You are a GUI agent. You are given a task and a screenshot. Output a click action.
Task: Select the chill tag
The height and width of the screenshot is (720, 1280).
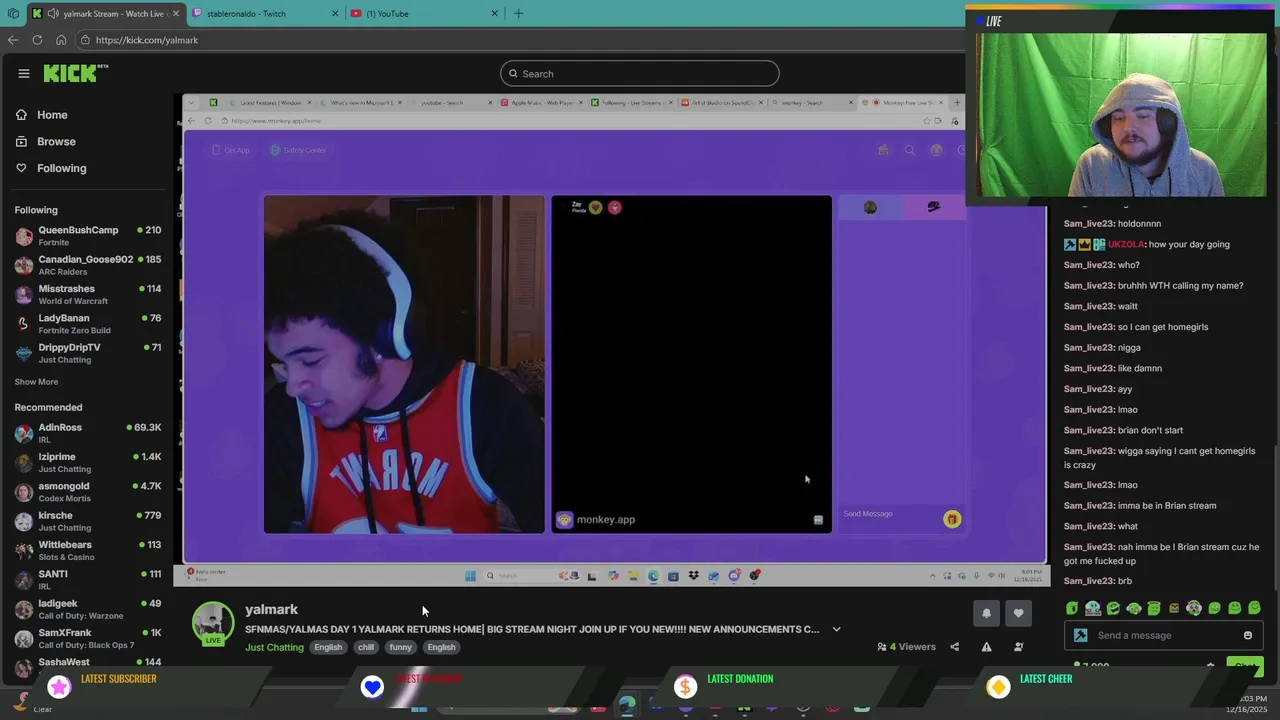[x=366, y=648]
